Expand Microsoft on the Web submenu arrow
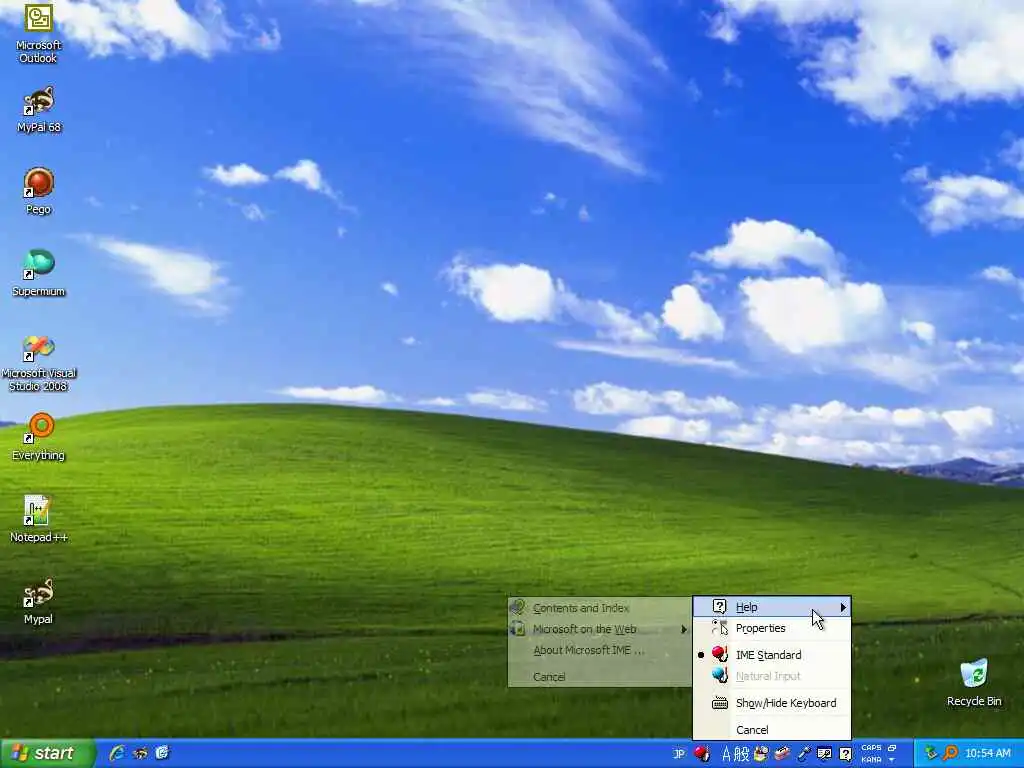 [684, 630]
